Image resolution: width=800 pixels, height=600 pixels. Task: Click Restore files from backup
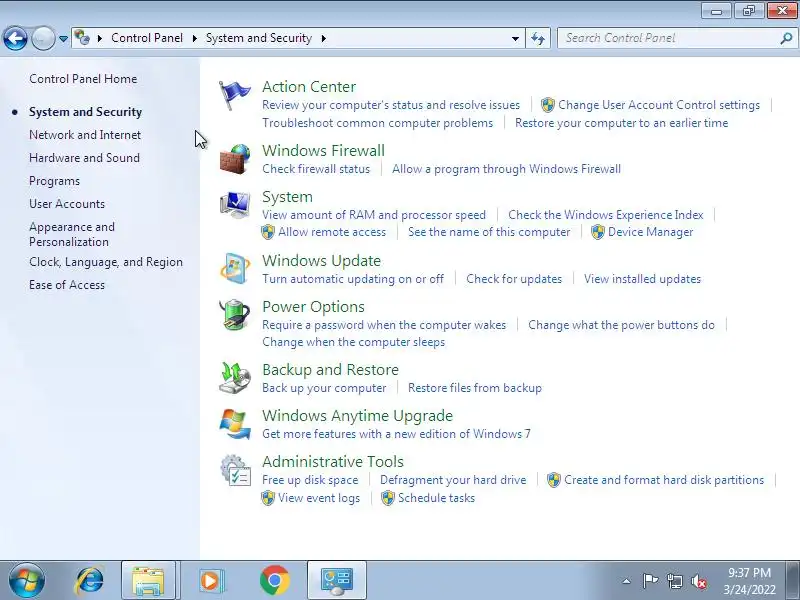(x=474, y=388)
